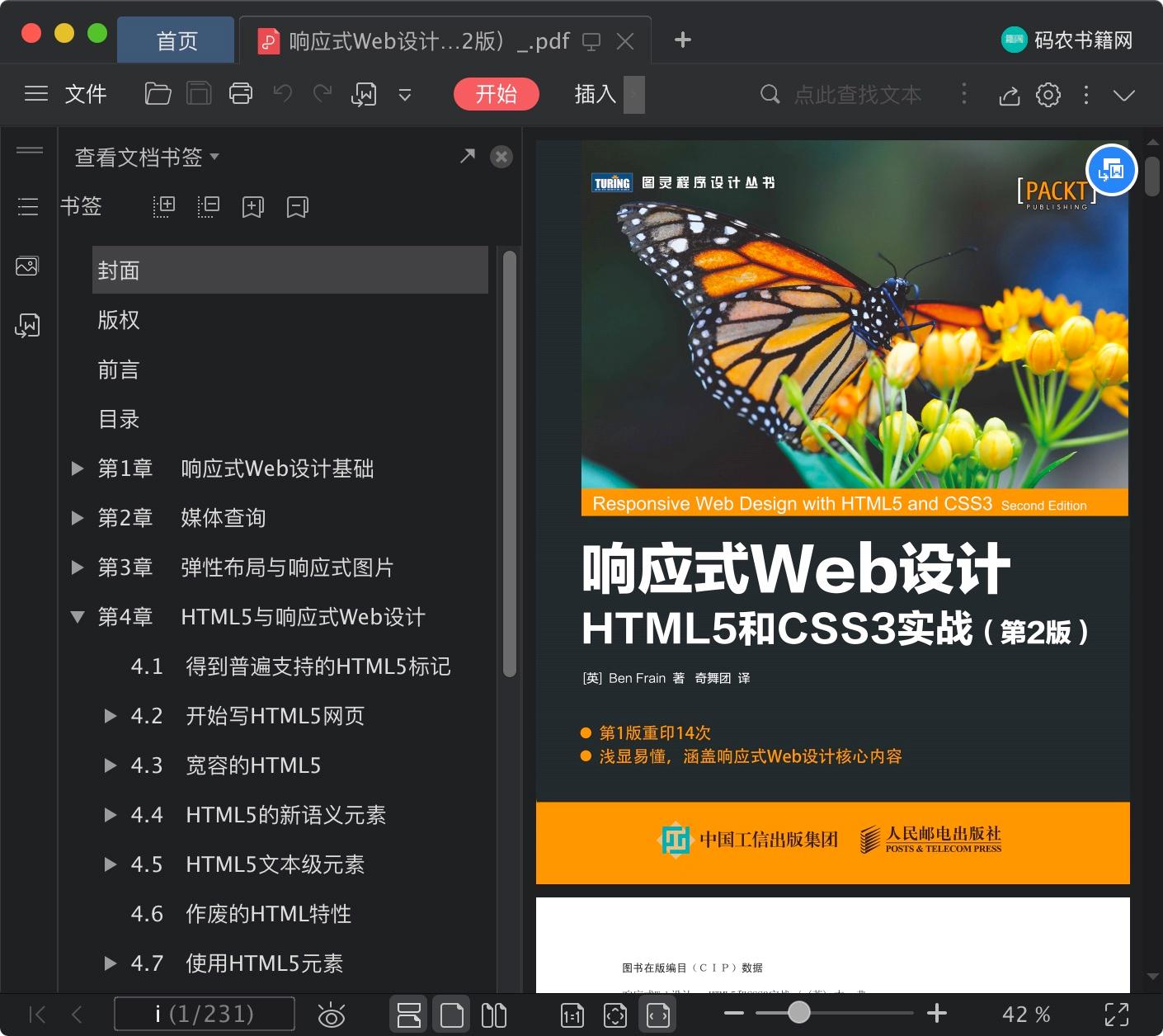Click the search text field 点此查找文本
Screen dimensions: 1163x1036
tap(858, 95)
